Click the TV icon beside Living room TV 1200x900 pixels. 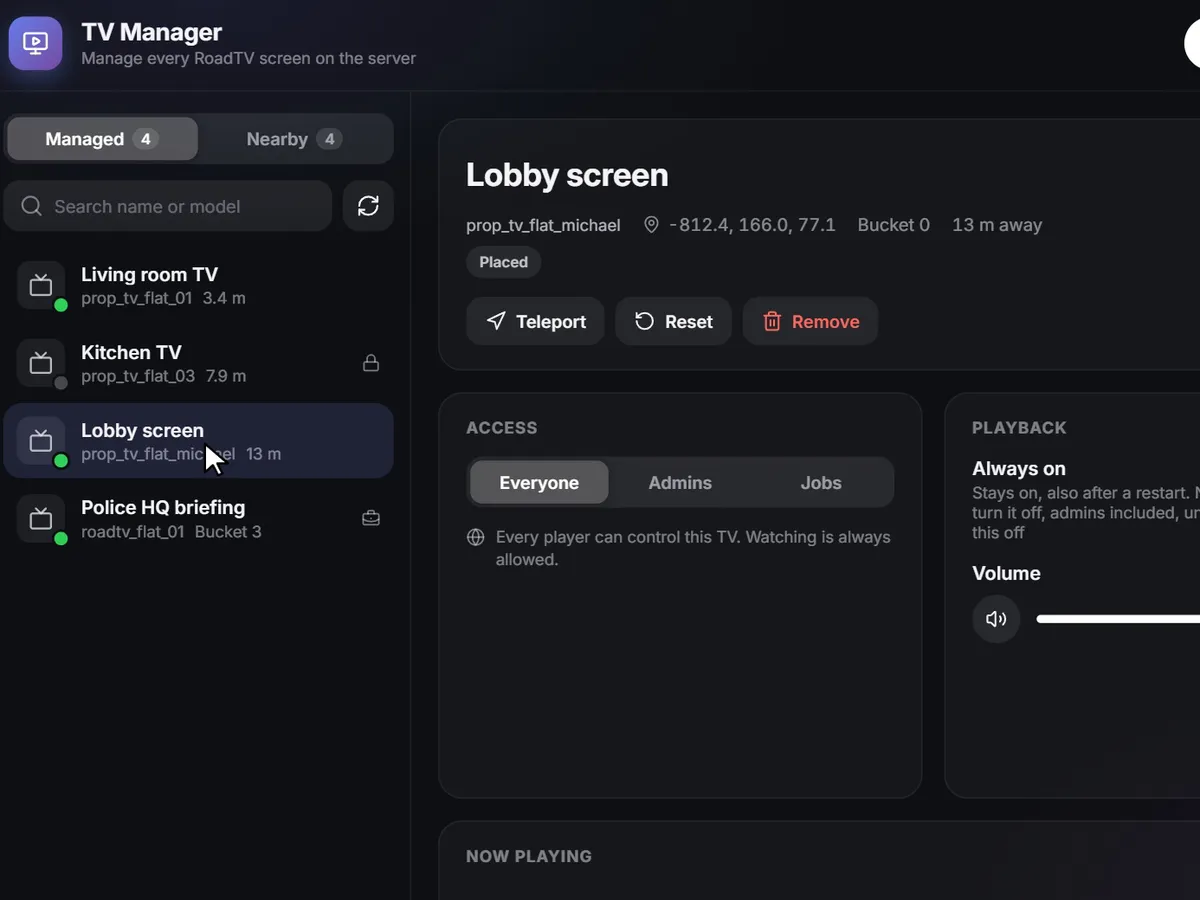tap(41, 286)
